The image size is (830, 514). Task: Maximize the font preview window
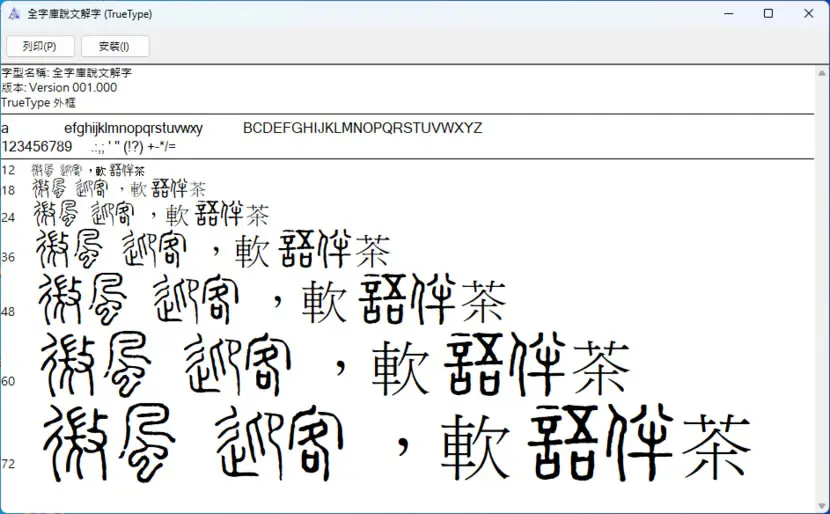[769, 14]
